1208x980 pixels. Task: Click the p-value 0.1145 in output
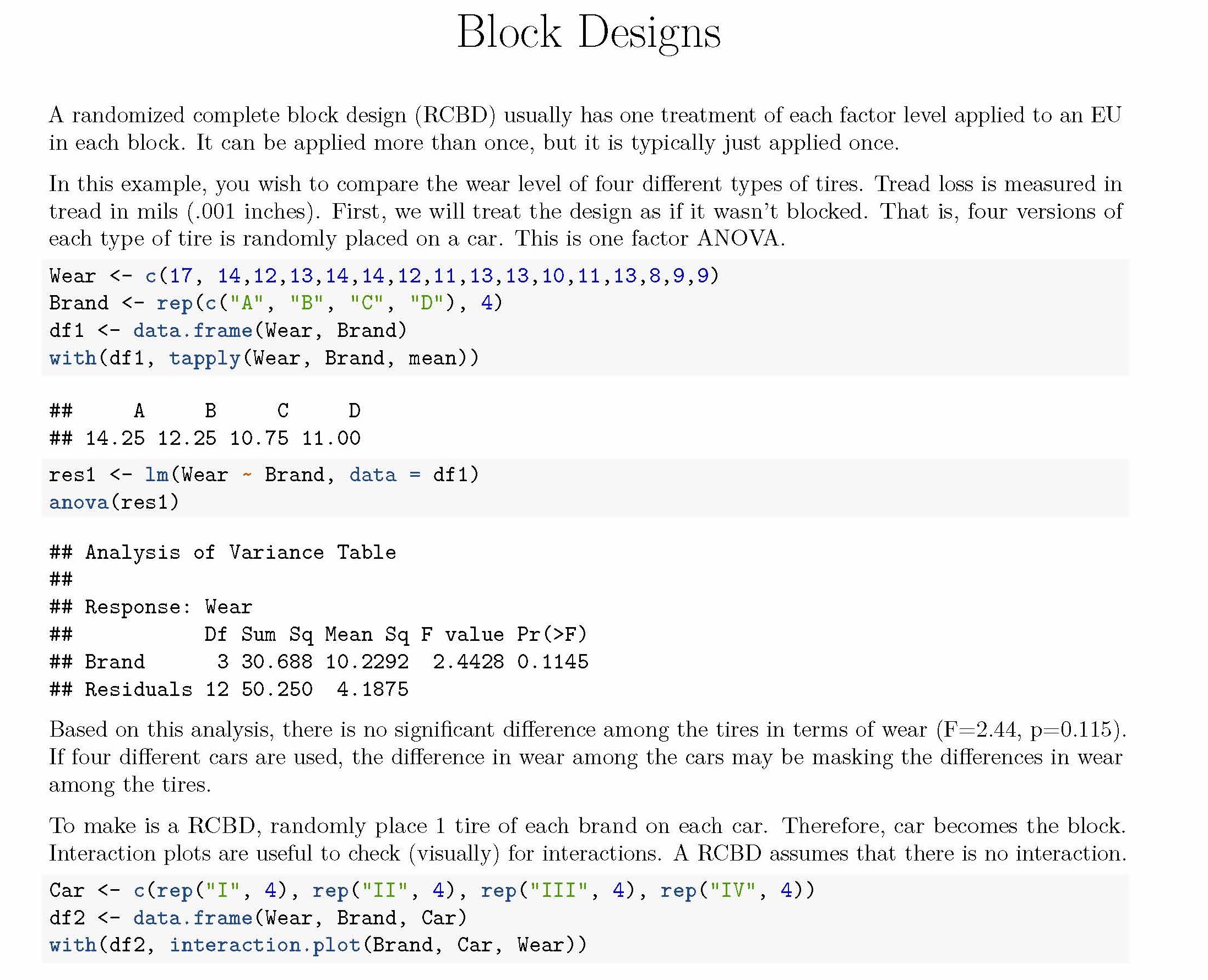553,662
